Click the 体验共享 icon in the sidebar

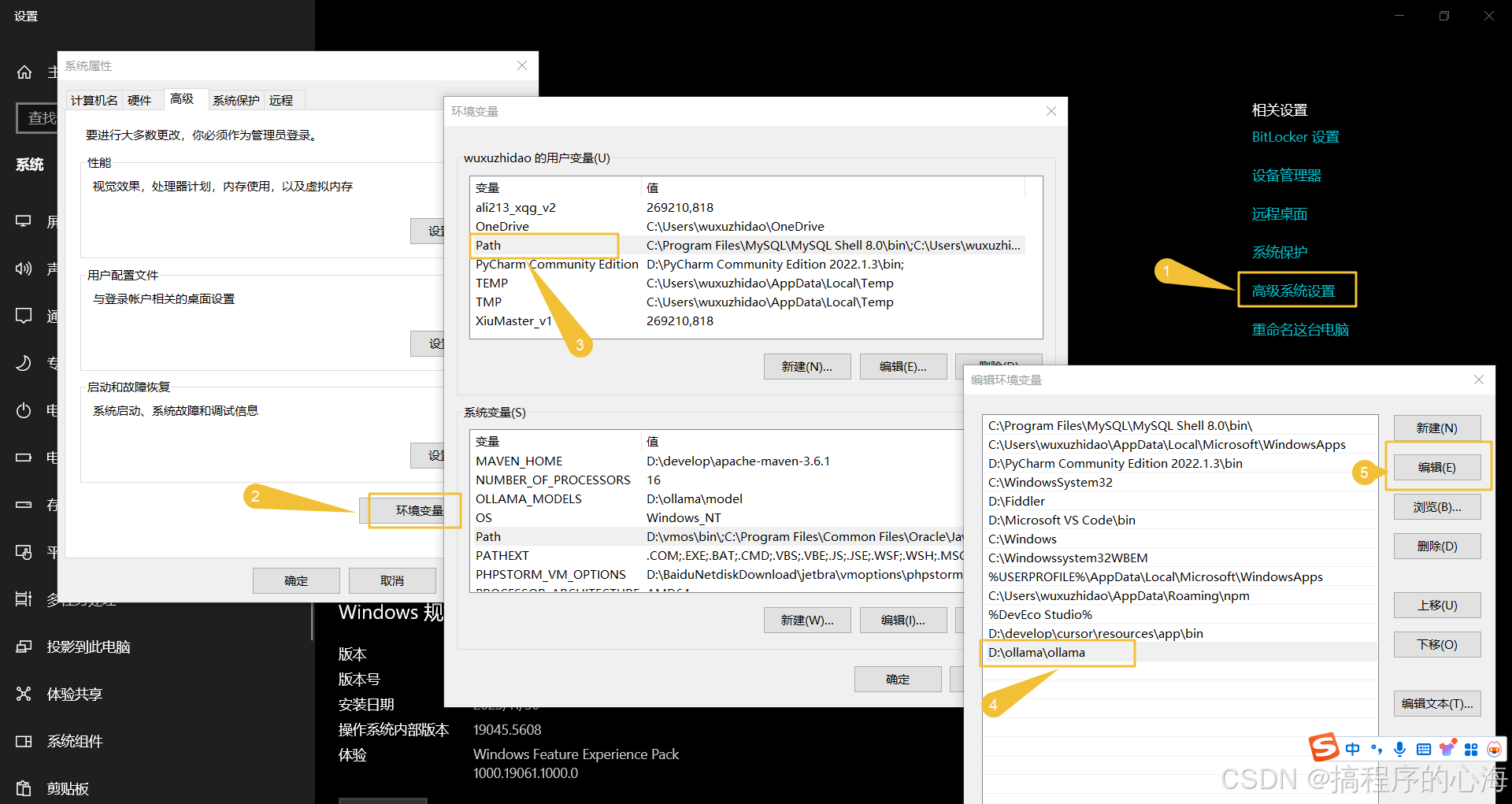click(x=24, y=694)
